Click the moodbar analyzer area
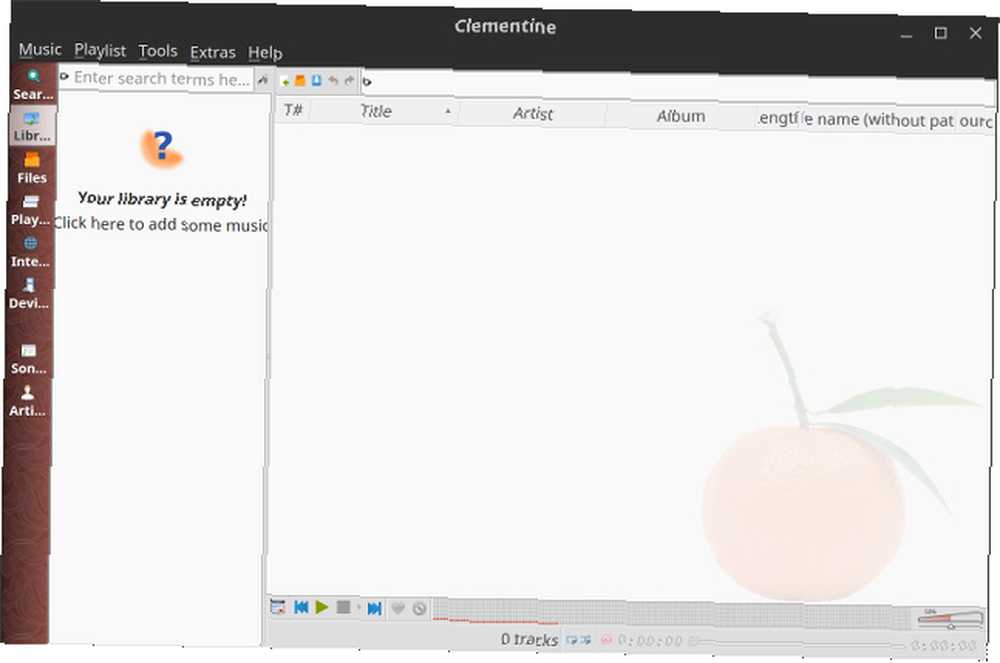The image size is (1000, 663). click(673, 613)
